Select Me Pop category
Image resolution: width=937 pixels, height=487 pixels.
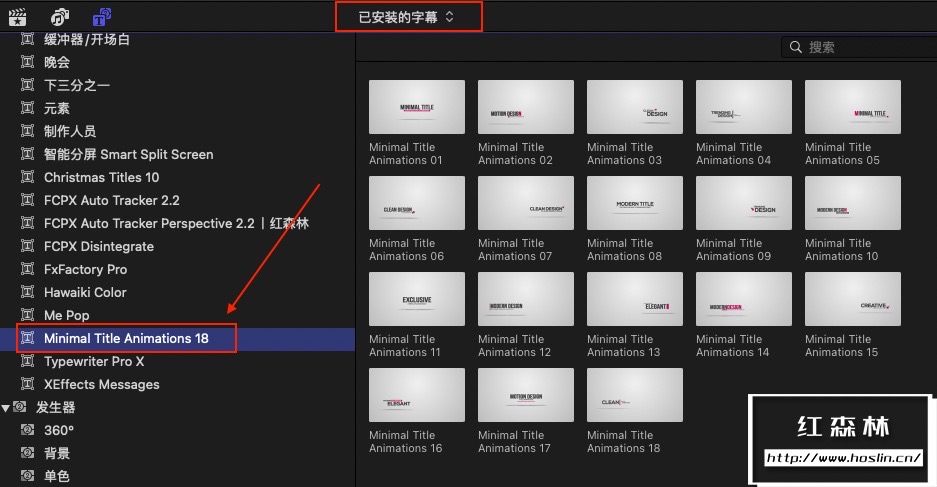(x=66, y=316)
